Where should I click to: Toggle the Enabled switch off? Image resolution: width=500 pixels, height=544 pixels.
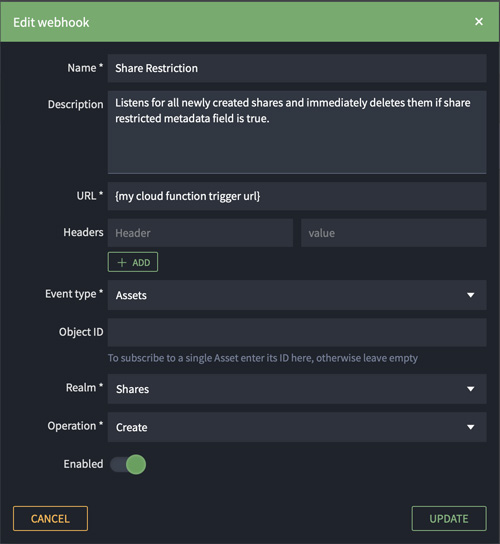coord(128,465)
